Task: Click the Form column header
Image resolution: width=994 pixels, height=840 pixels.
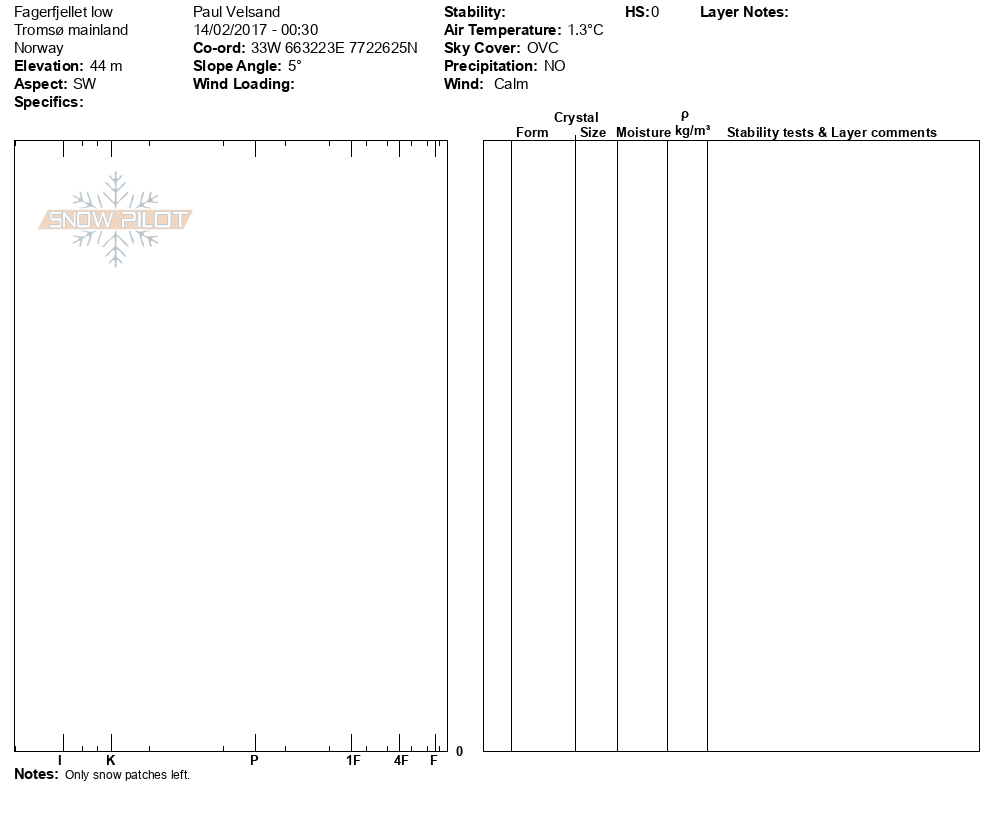Action: (532, 132)
